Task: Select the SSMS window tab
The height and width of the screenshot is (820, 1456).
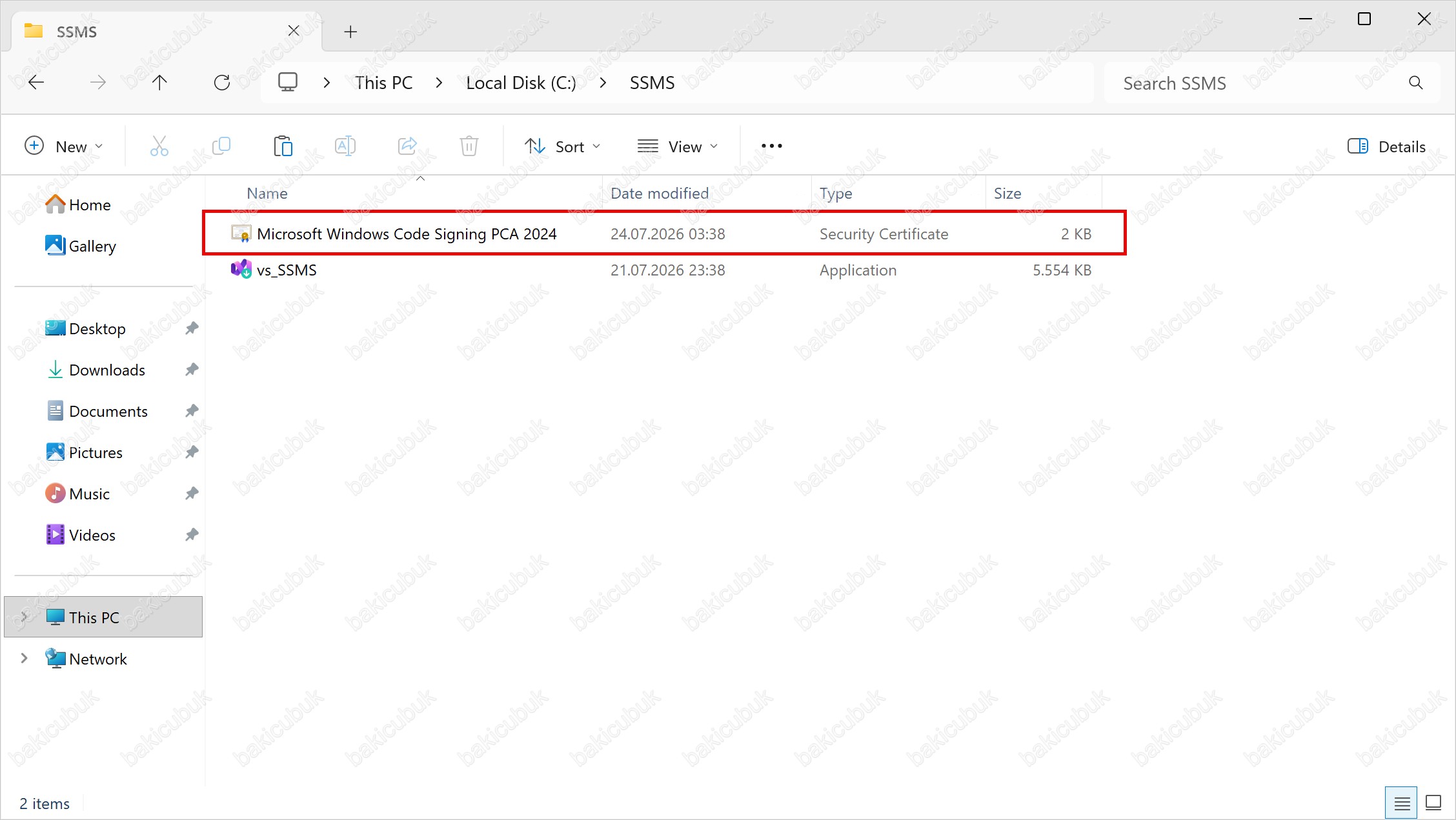Action: tap(167, 31)
